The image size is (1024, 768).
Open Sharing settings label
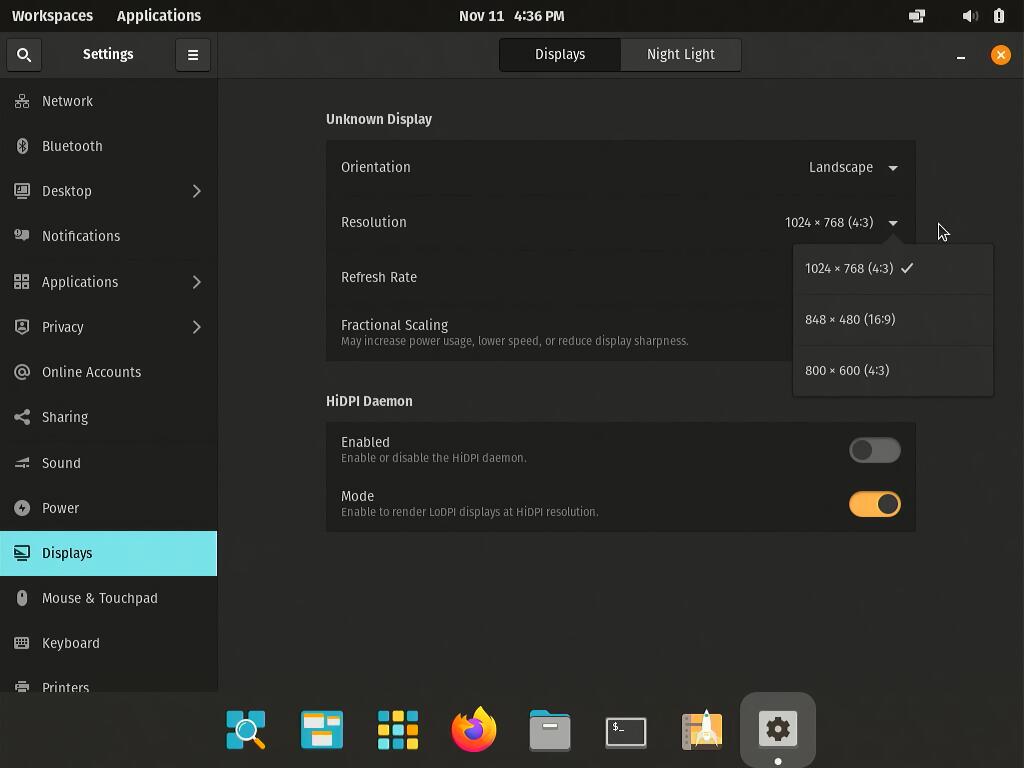coord(65,417)
